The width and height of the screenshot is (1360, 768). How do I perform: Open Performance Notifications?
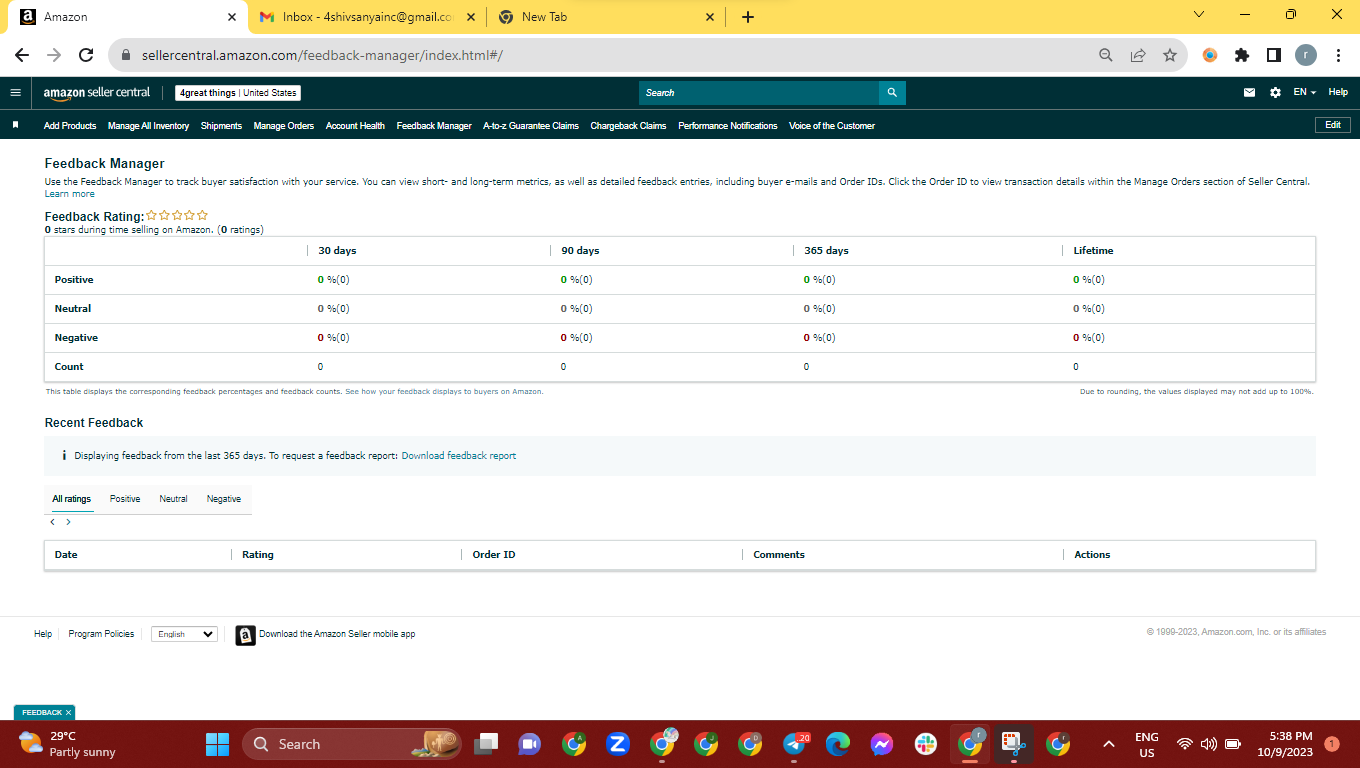[727, 126]
